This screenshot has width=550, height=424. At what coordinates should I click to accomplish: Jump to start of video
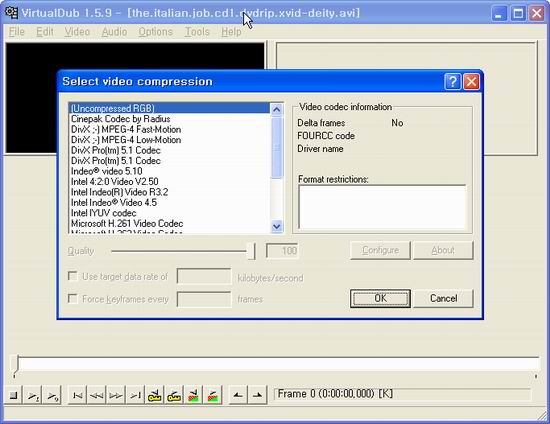tap(77, 395)
